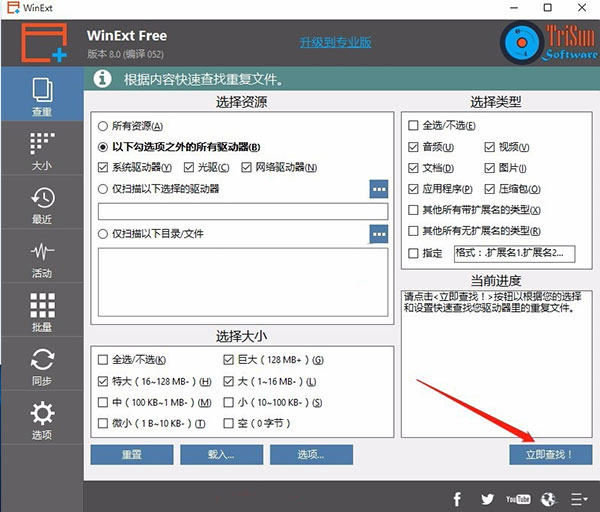Uncheck 图片(I) picture type
The height and width of the screenshot is (512, 600).
tap(489, 168)
